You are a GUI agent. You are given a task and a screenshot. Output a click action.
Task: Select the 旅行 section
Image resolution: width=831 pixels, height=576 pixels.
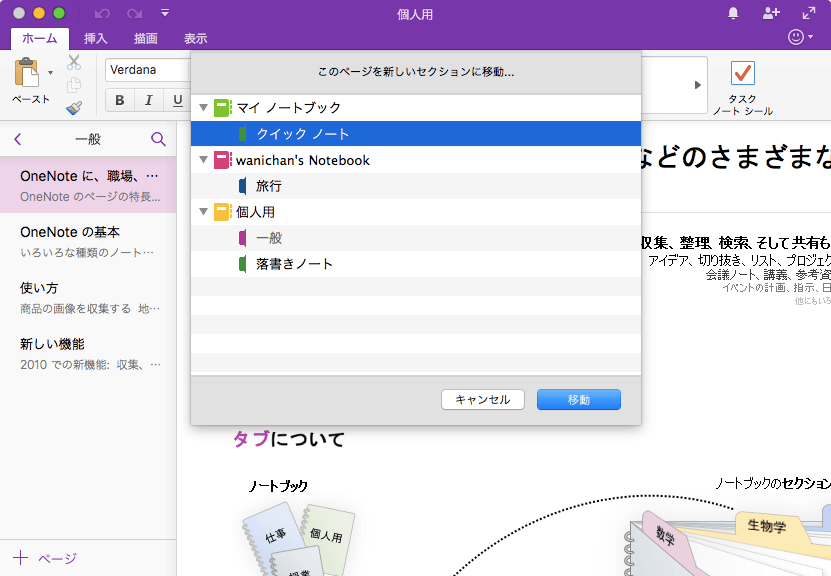(416, 185)
